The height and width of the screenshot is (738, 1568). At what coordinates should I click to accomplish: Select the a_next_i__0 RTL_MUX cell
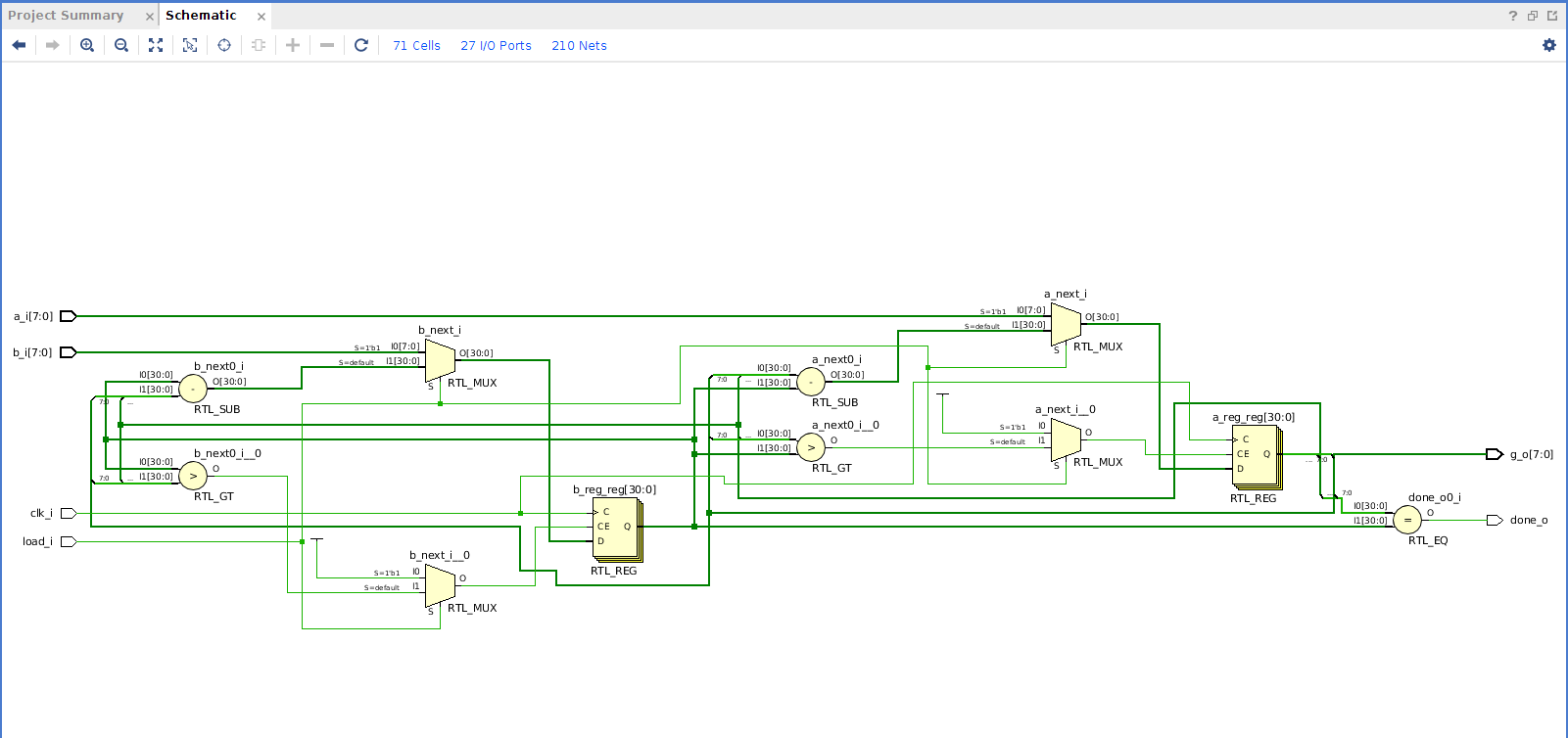pyautogui.click(x=1066, y=439)
